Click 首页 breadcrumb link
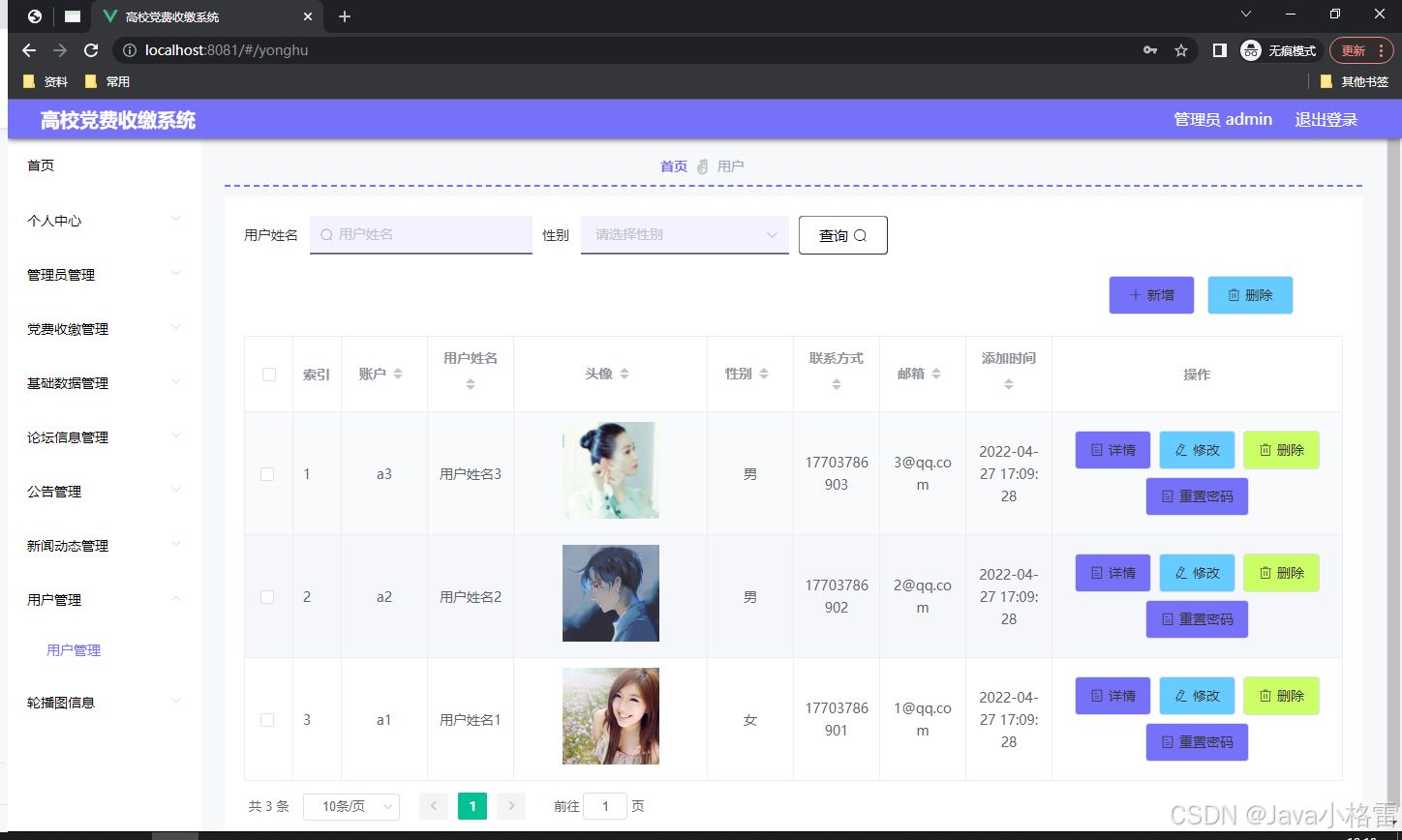The height and width of the screenshot is (840, 1402). point(674,166)
